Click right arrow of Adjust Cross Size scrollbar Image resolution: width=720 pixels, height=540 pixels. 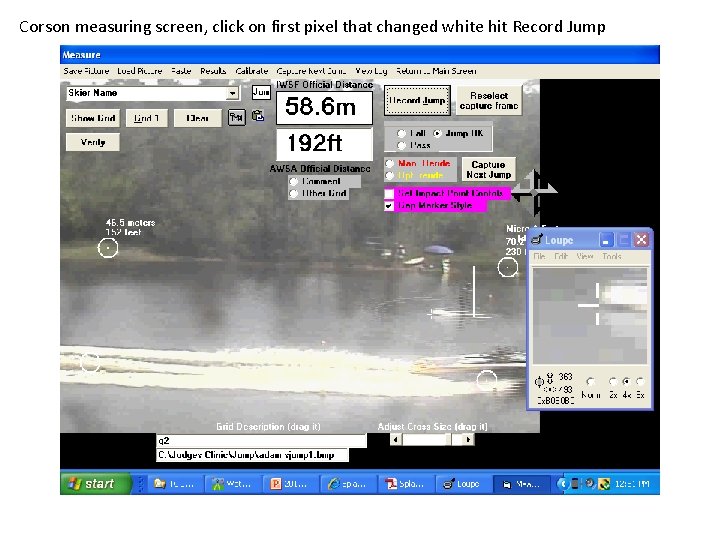point(468,440)
